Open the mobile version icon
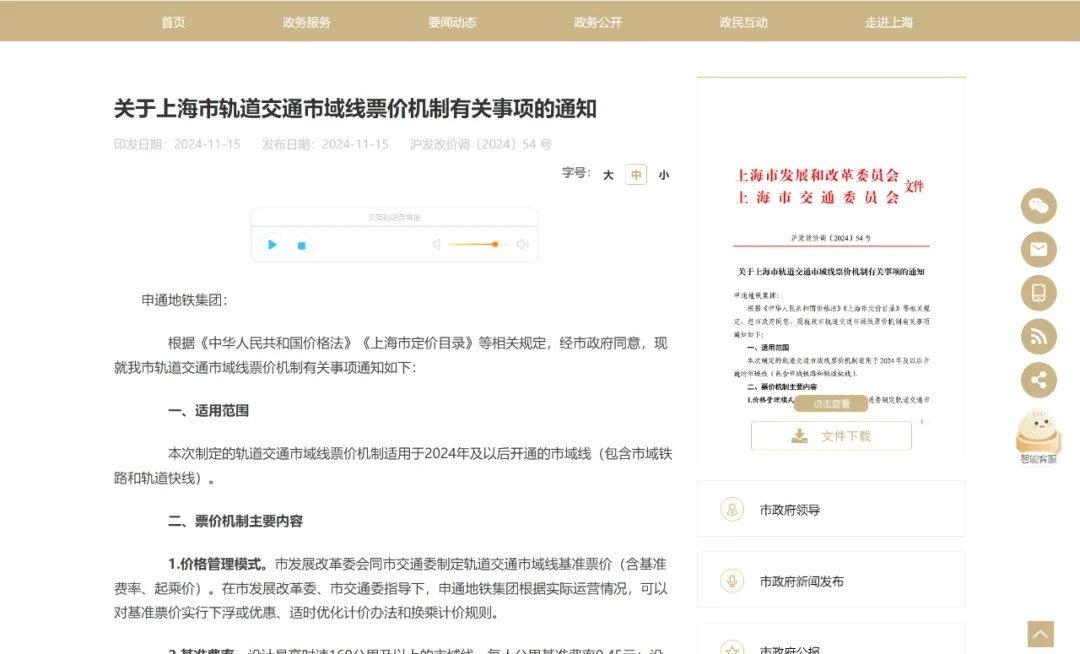The width and height of the screenshot is (1080, 654). point(1039,293)
